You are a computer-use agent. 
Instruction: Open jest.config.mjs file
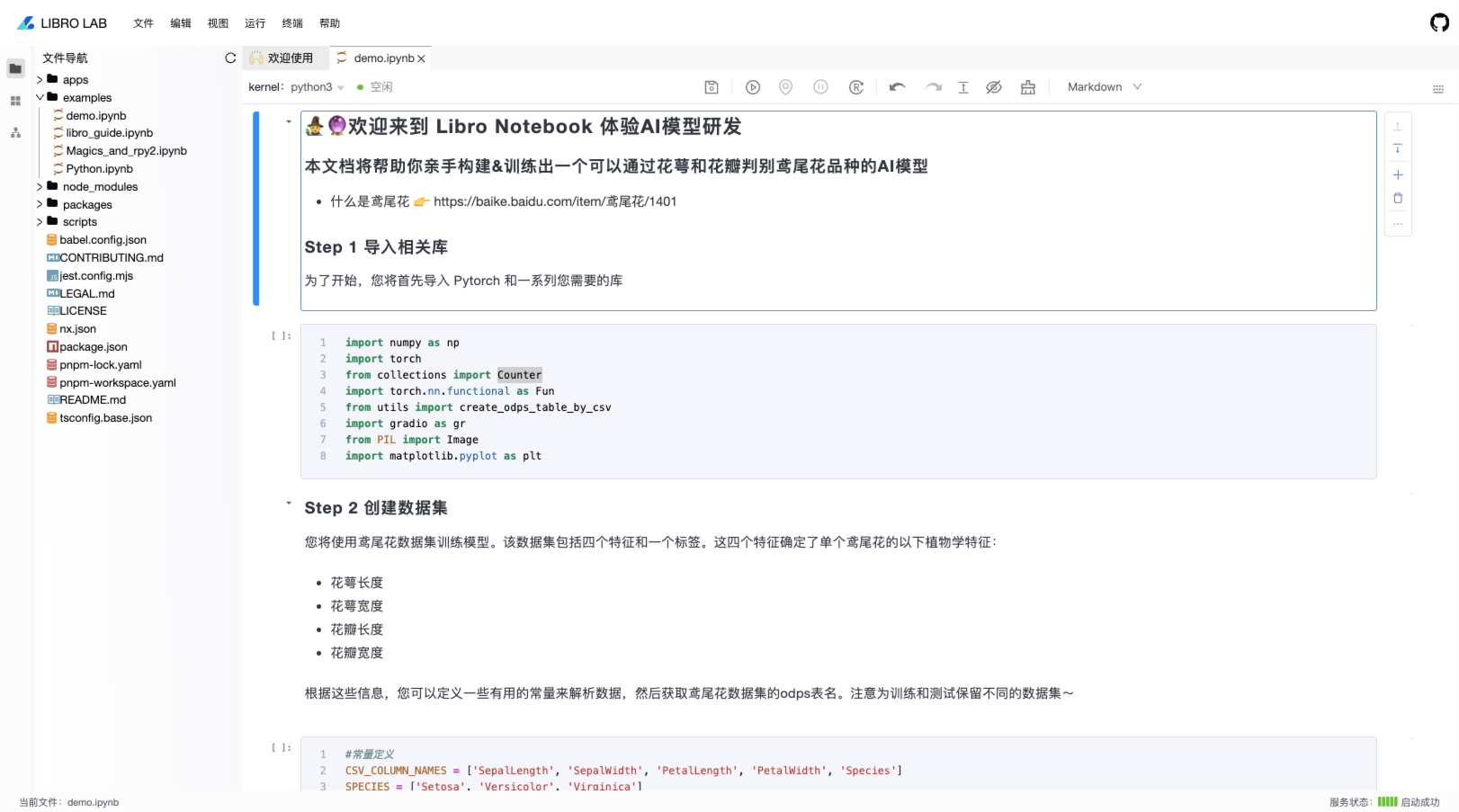[x=96, y=276]
